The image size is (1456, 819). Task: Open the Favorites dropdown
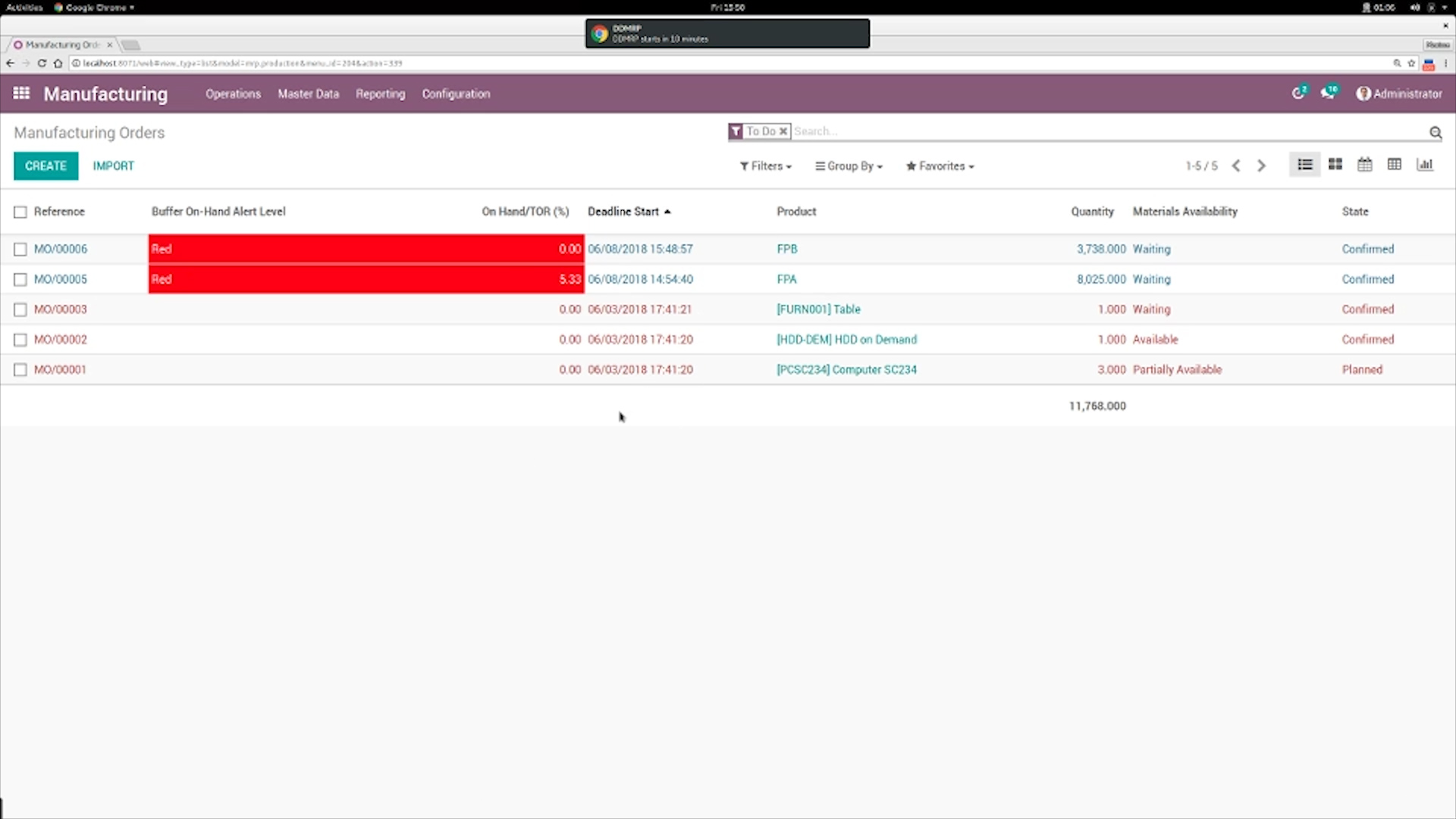(940, 166)
